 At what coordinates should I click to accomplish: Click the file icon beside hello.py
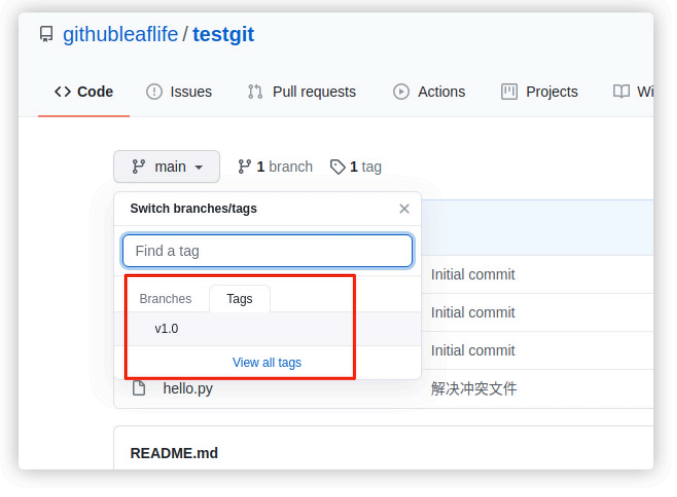[x=139, y=388]
